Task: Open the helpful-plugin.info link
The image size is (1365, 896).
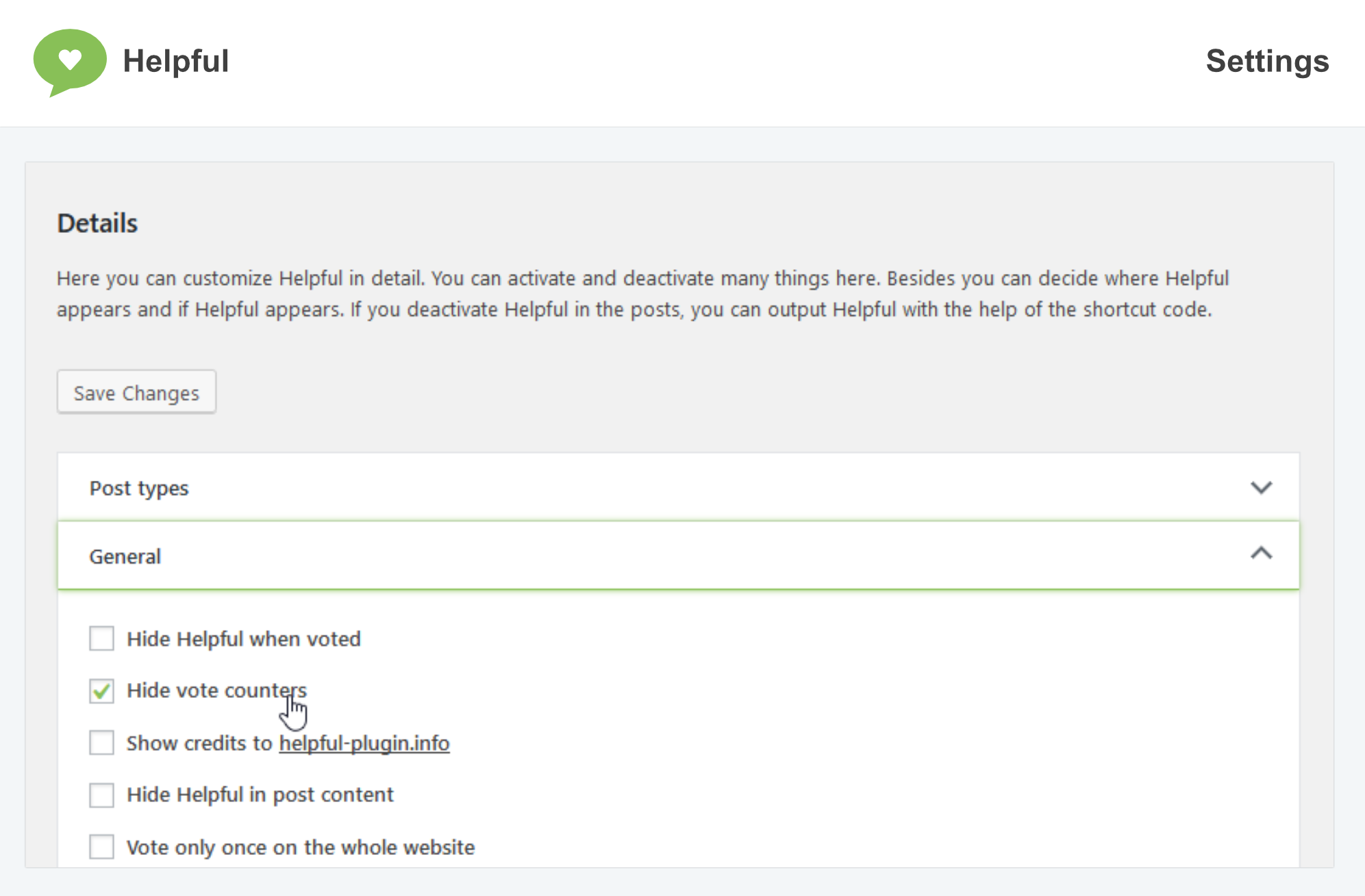Action: [364, 743]
